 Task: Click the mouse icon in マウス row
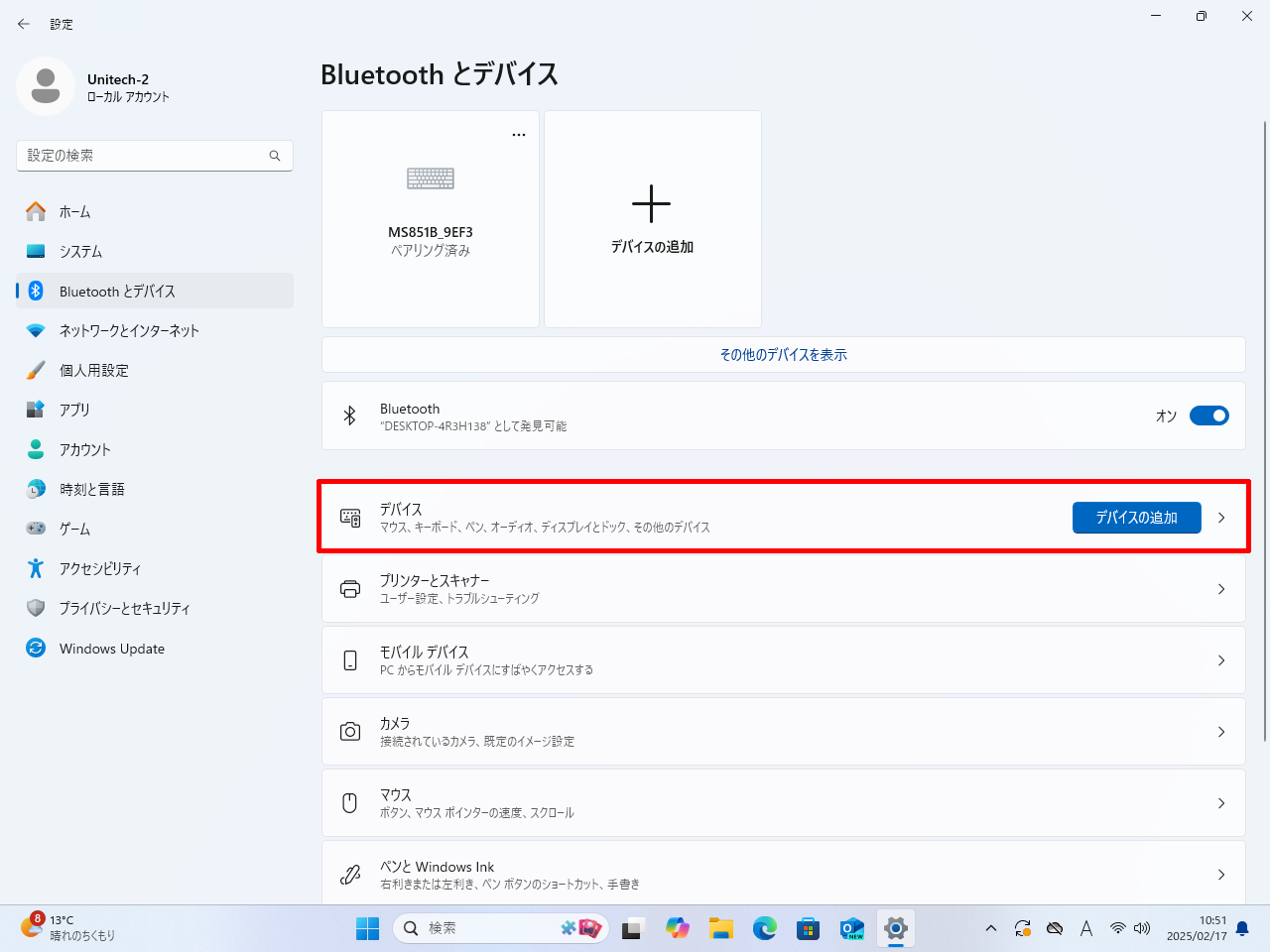(x=349, y=803)
